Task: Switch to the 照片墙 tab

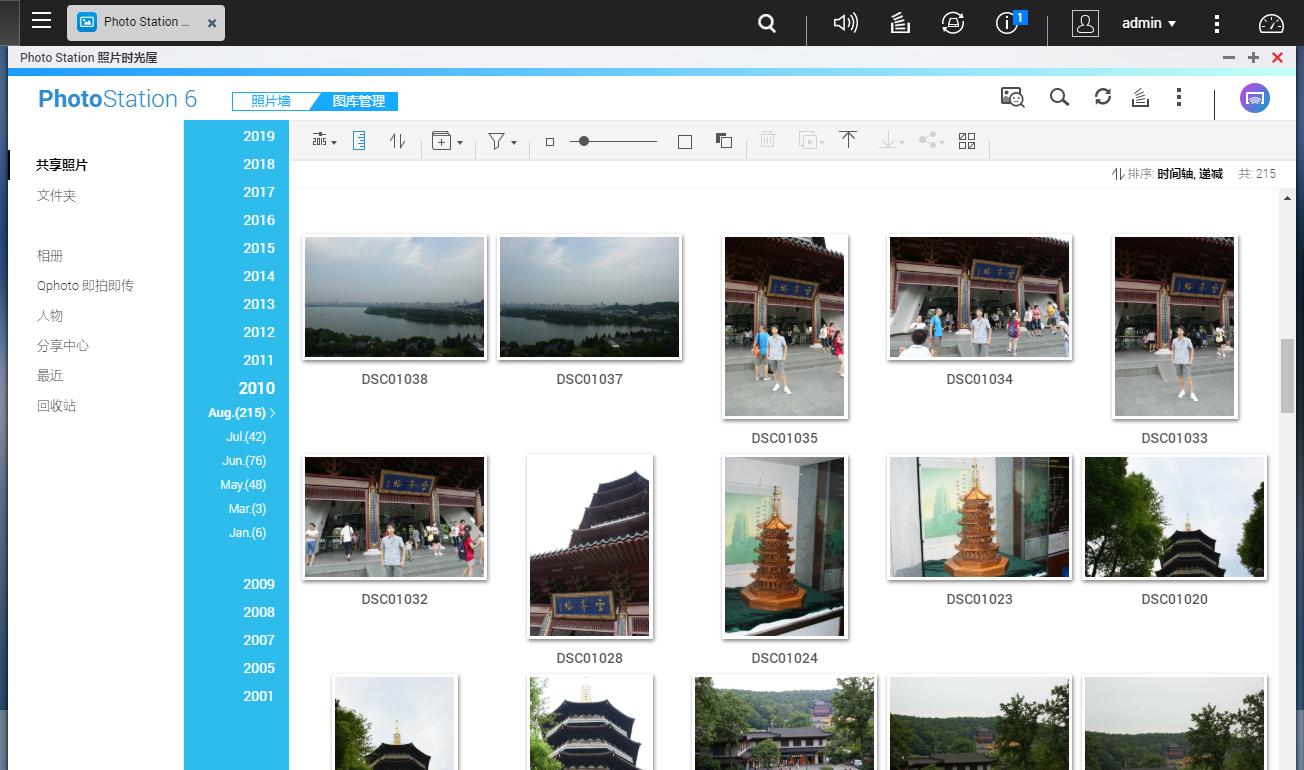Action: click(271, 101)
